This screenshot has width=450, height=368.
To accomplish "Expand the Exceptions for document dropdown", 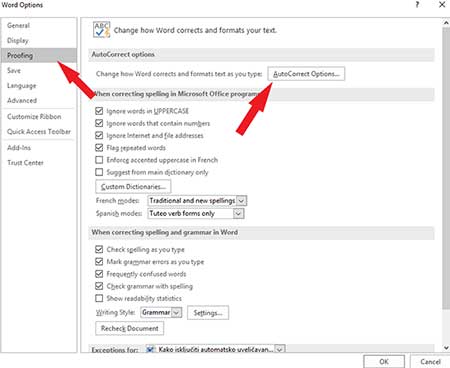I will (x=280, y=349).
